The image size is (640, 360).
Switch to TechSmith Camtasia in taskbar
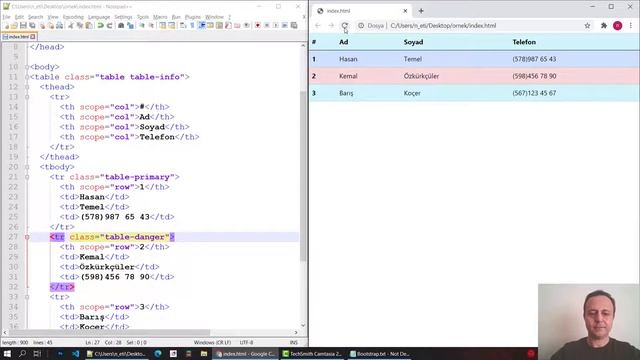pos(312,353)
